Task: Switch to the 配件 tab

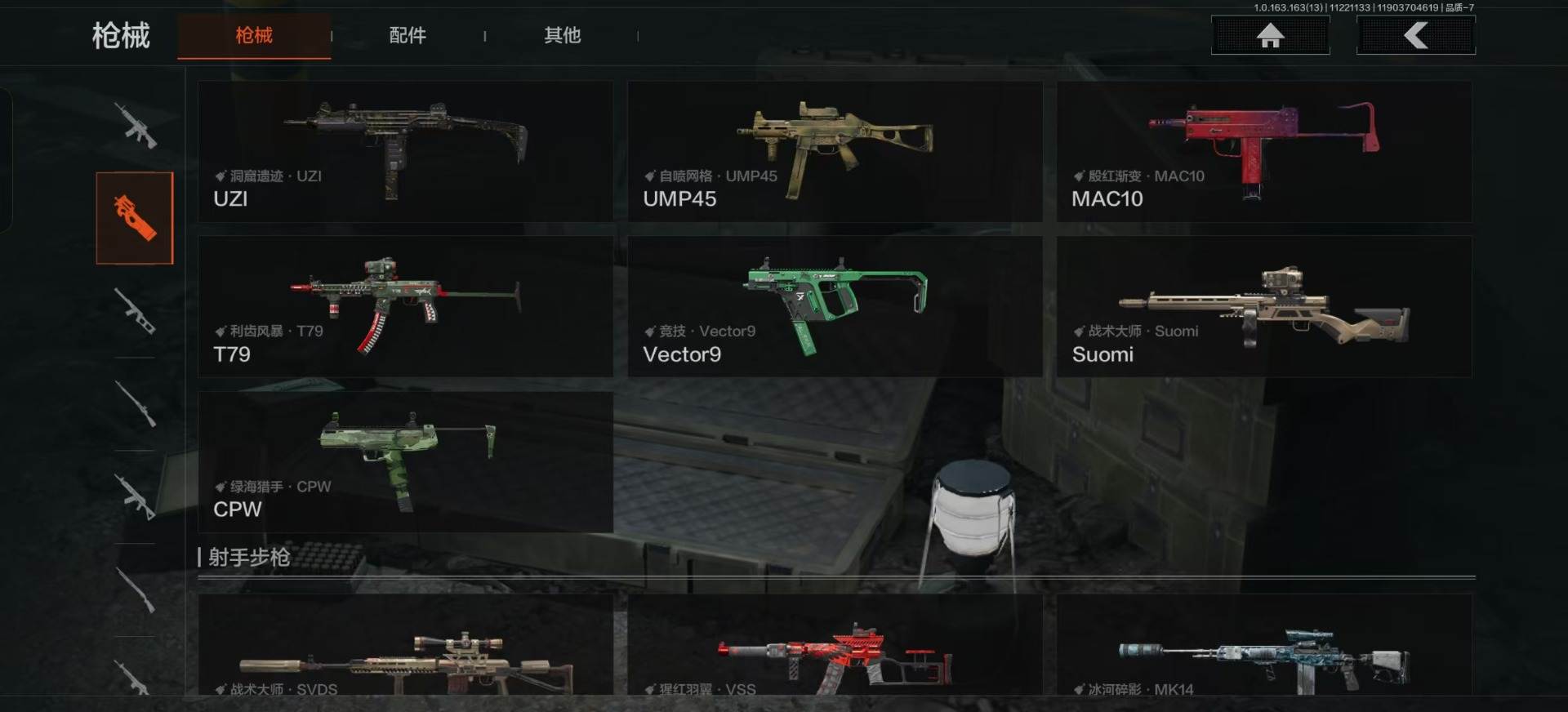Action: coord(408,35)
